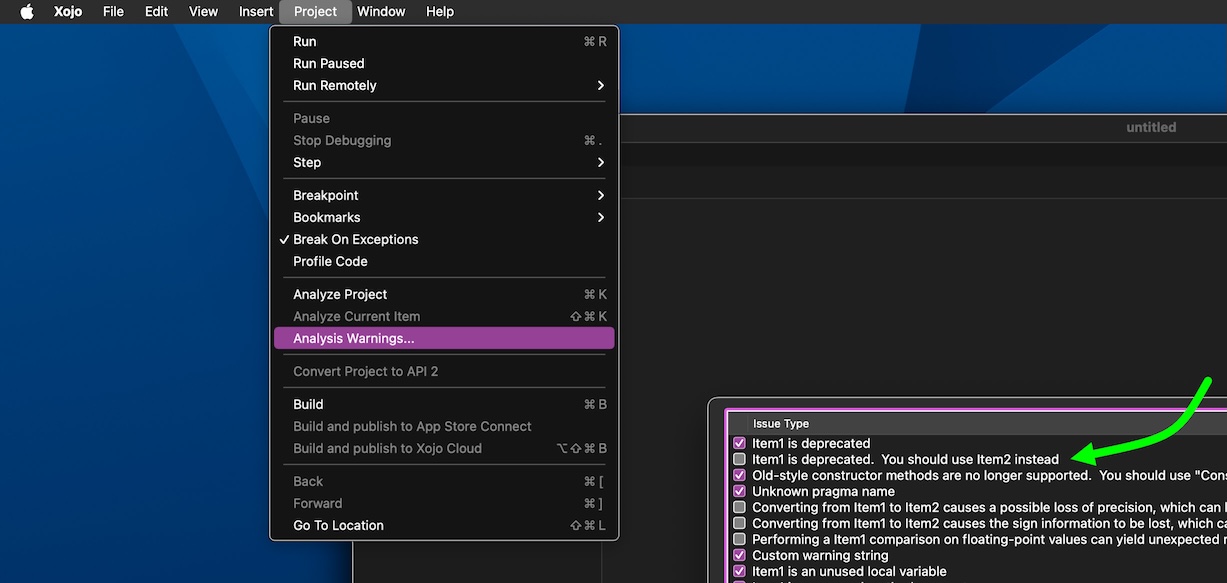This screenshot has width=1227, height=583.
Task: Uncheck the unused local variable warning
Action: coord(739,571)
